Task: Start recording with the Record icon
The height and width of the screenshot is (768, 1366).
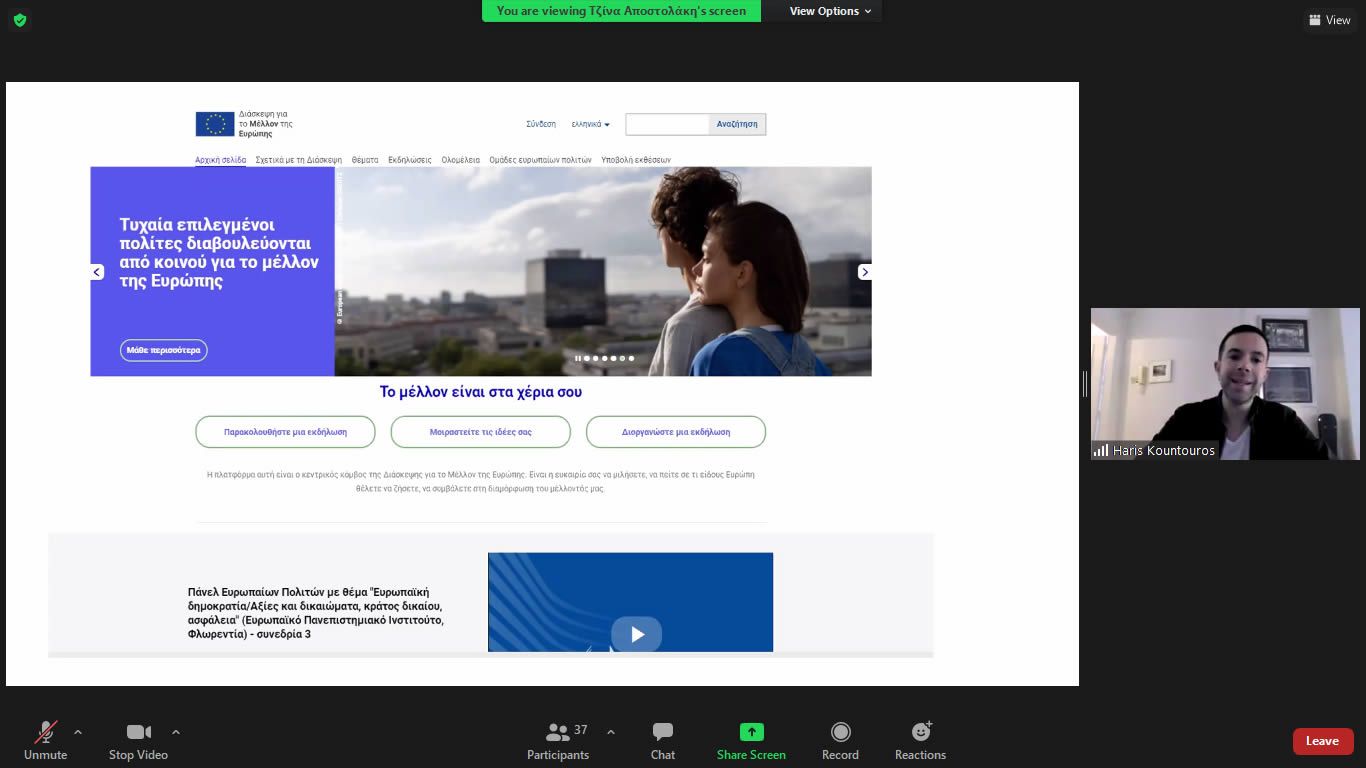Action: pyautogui.click(x=840, y=732)
